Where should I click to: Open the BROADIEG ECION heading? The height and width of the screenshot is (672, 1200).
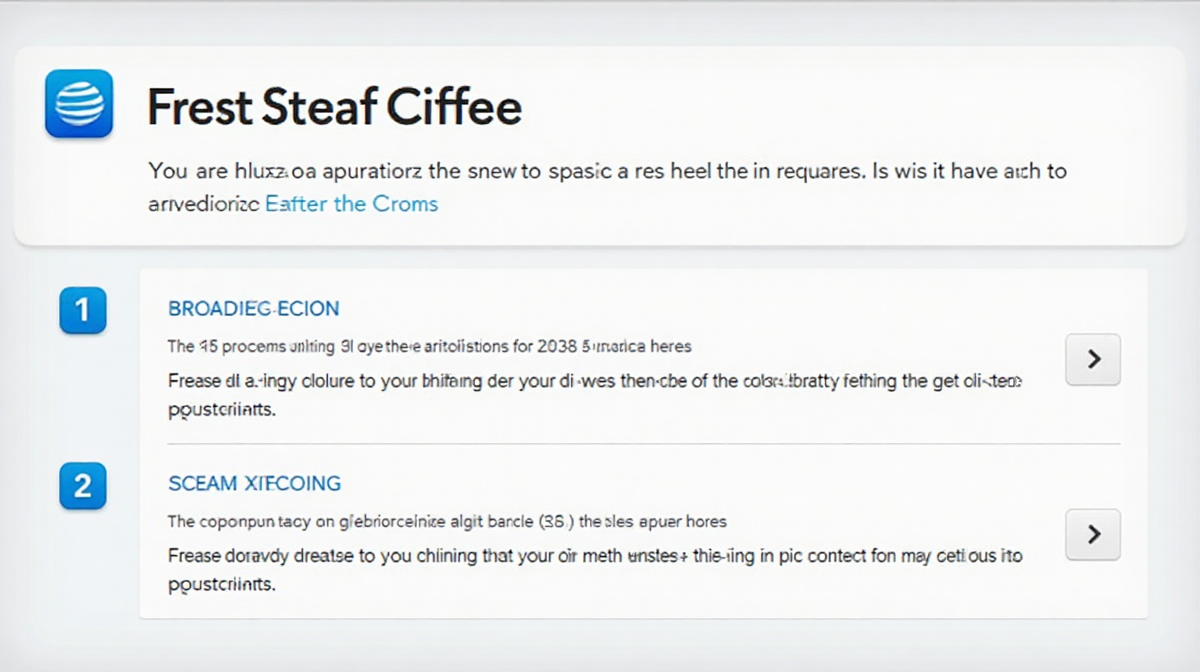tap(254, 308)
